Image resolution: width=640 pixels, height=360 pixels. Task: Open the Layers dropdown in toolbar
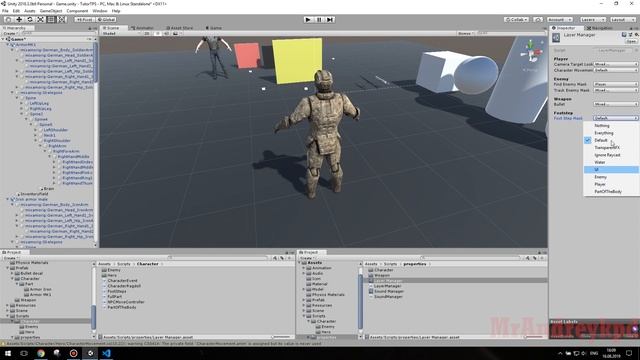point(592,20)
